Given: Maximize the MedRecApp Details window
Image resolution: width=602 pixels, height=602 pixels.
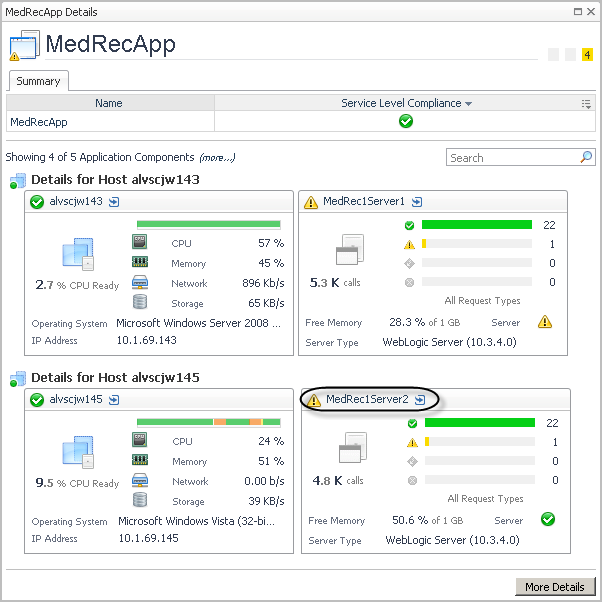Looking at the screenshot, I should pos(577,12).
